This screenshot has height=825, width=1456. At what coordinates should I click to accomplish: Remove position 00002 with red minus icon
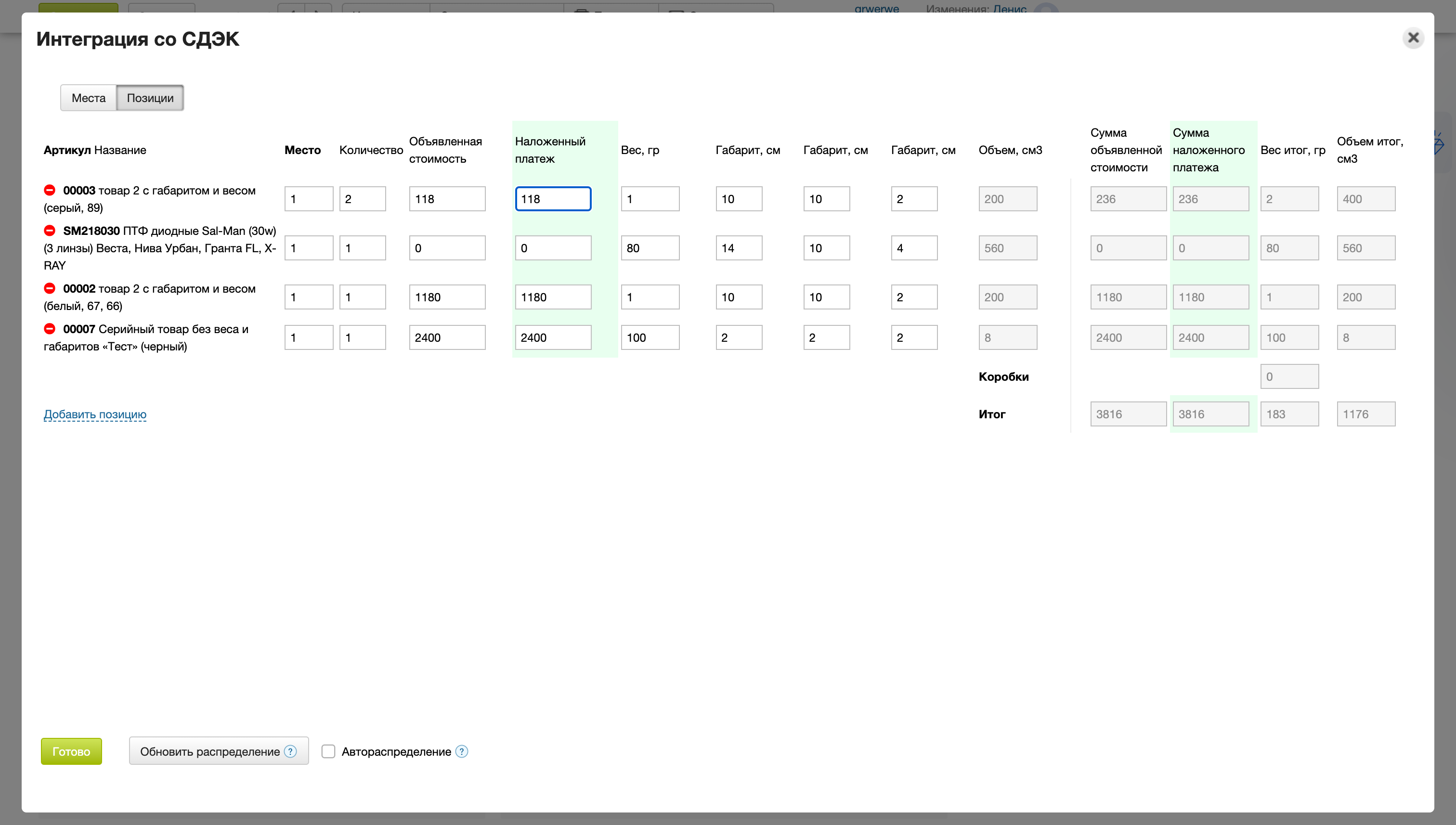click(x=50, y=288)
